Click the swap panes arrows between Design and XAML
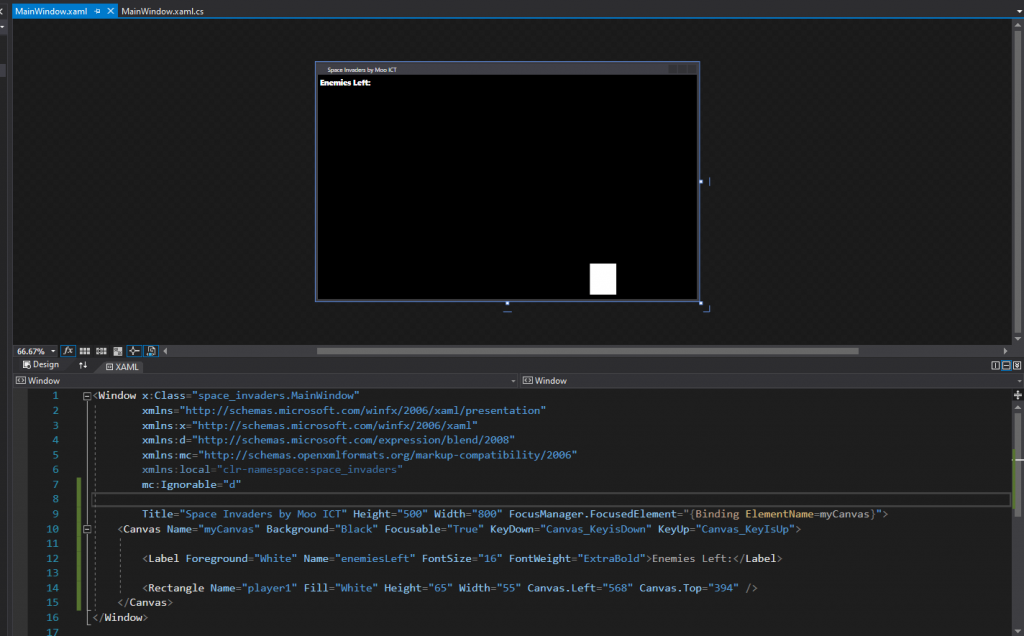Image resolution: width=1024 pixels, height=636 pixels. point(82,364)
